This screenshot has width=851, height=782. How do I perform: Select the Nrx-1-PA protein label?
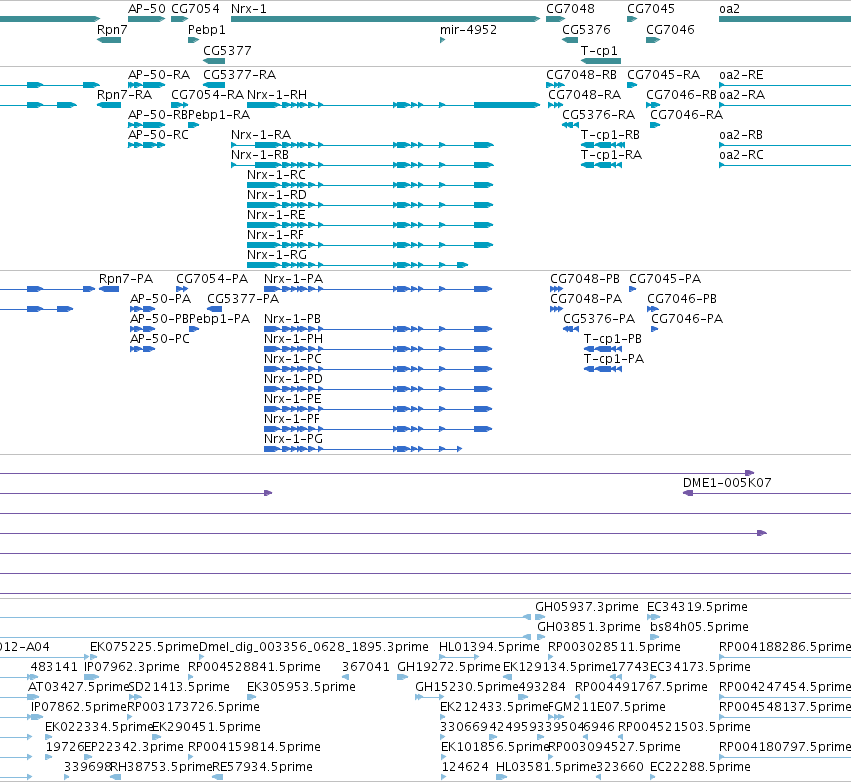point(293,278)
